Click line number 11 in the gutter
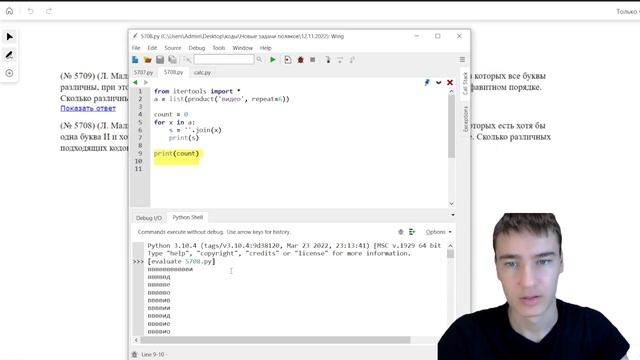This screenshot has width=640, height=360. tap(138, 169)
